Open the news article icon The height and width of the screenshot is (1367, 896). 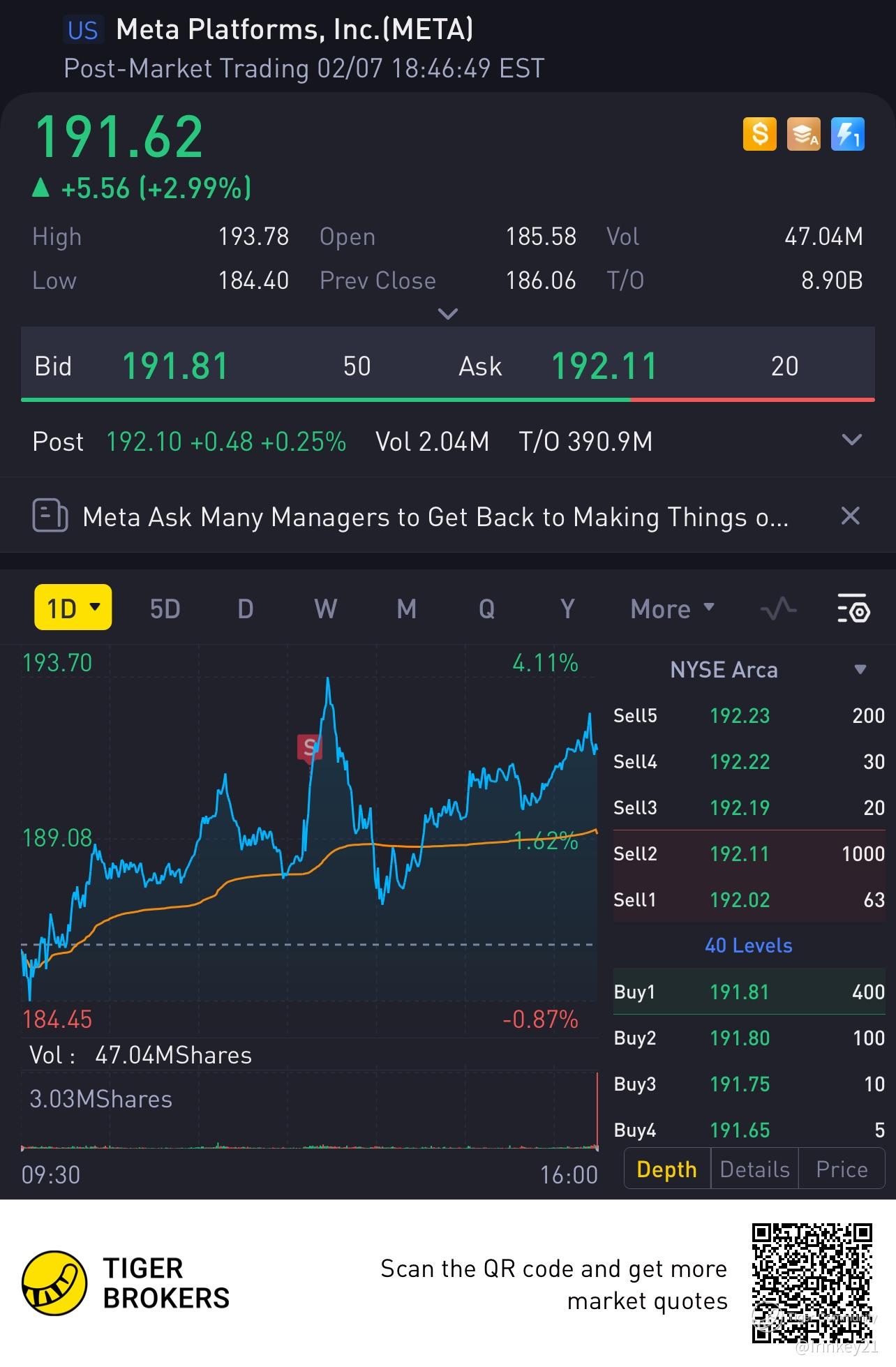point(50,516)
